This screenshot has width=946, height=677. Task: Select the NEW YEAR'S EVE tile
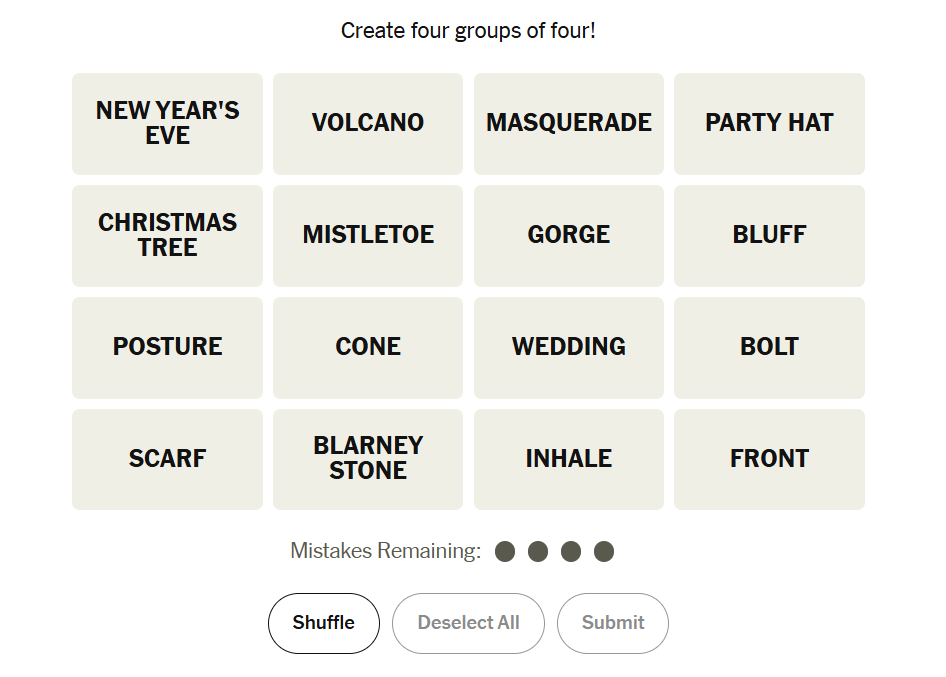tap(167, 123)
